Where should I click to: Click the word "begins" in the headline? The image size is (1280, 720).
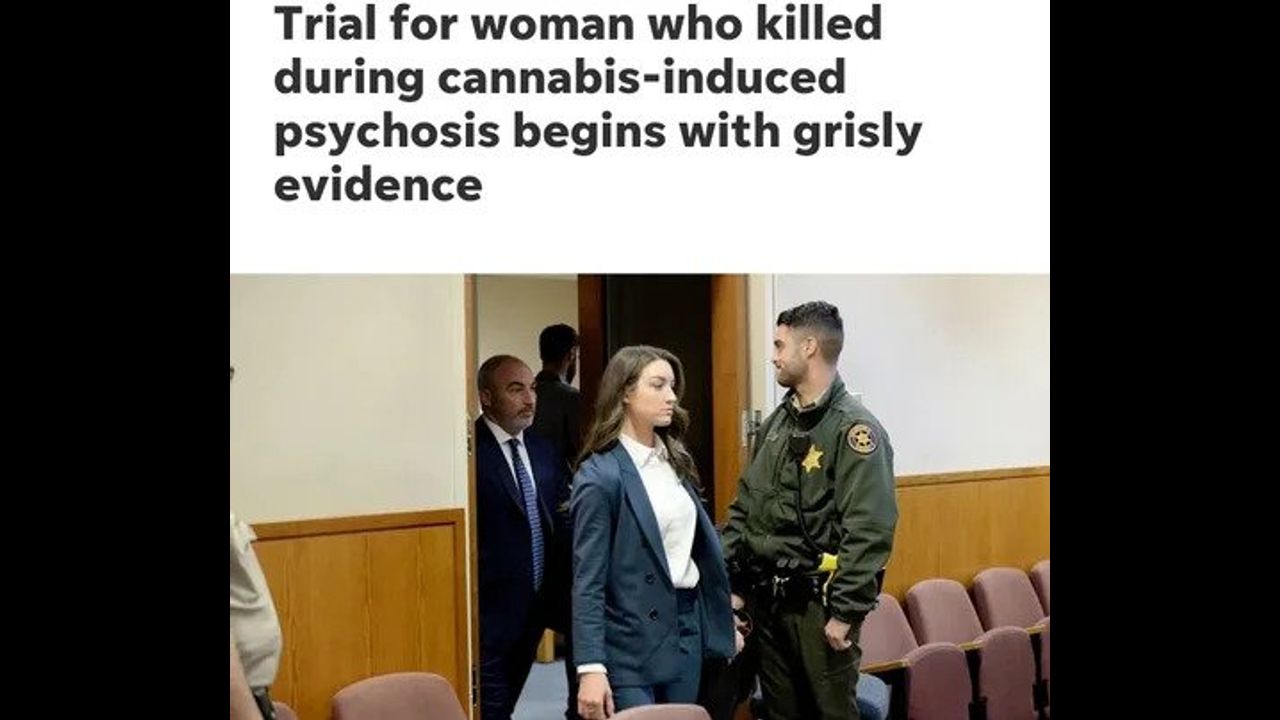588,134
